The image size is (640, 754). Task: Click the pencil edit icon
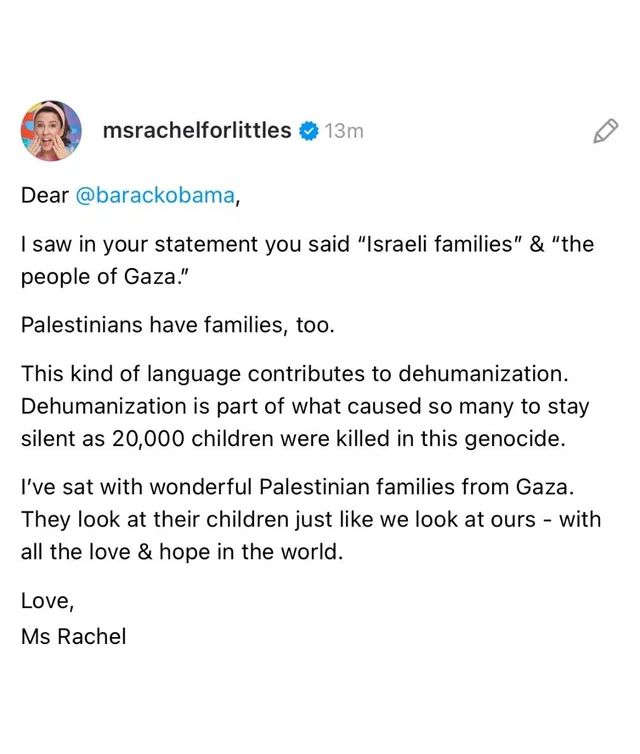[x=605, y=131]
